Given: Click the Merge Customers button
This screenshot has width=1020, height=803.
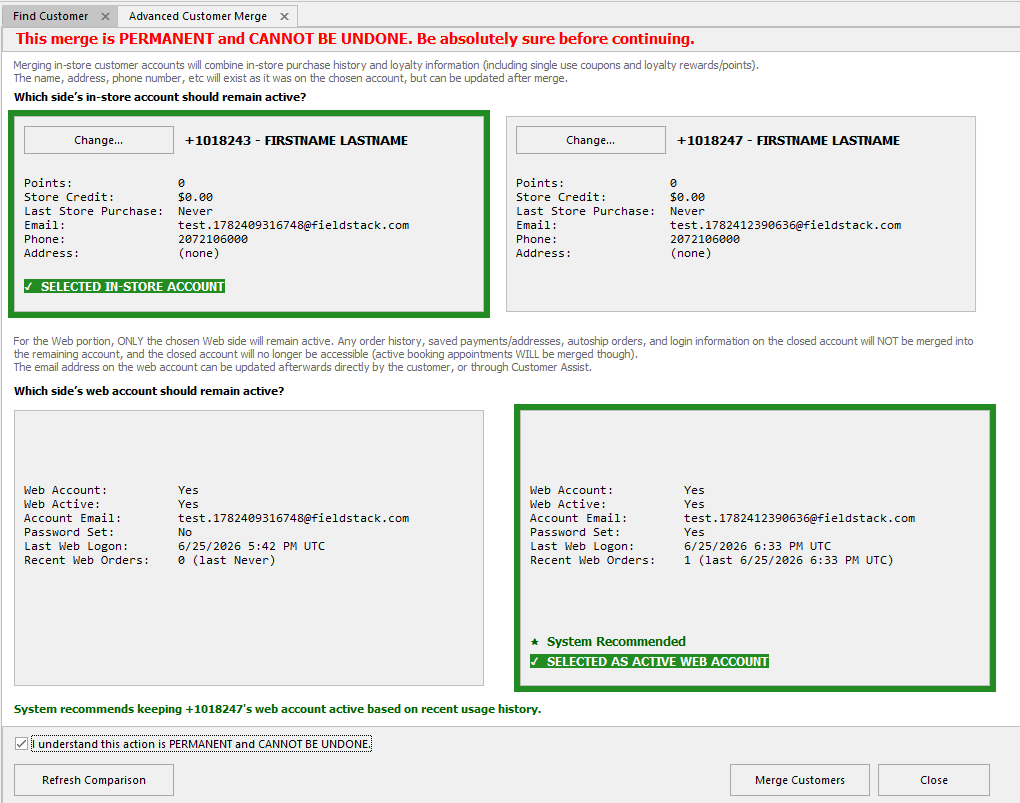Looking at the screenshot, I should 799,780.
